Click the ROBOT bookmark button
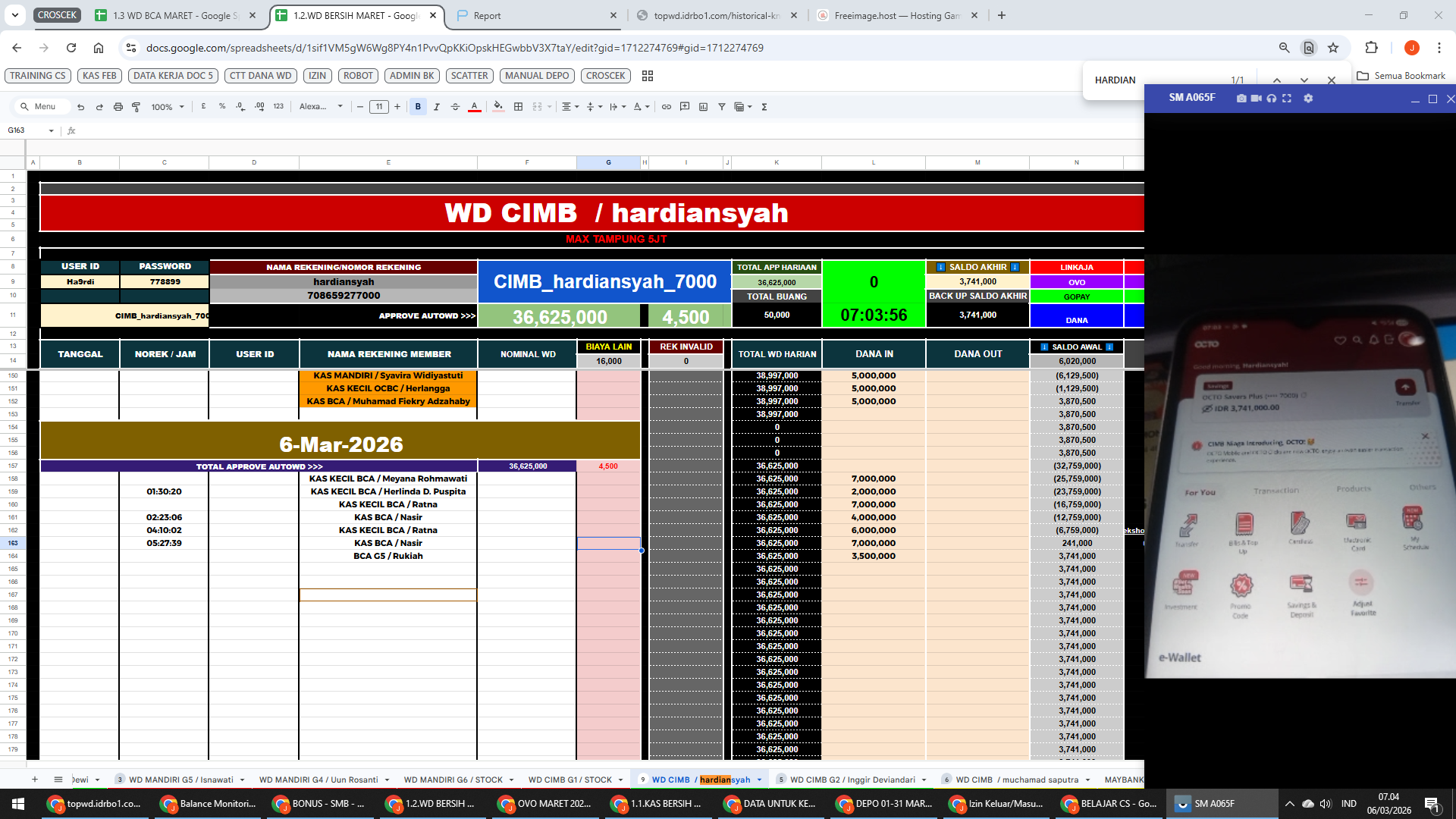 358,76
